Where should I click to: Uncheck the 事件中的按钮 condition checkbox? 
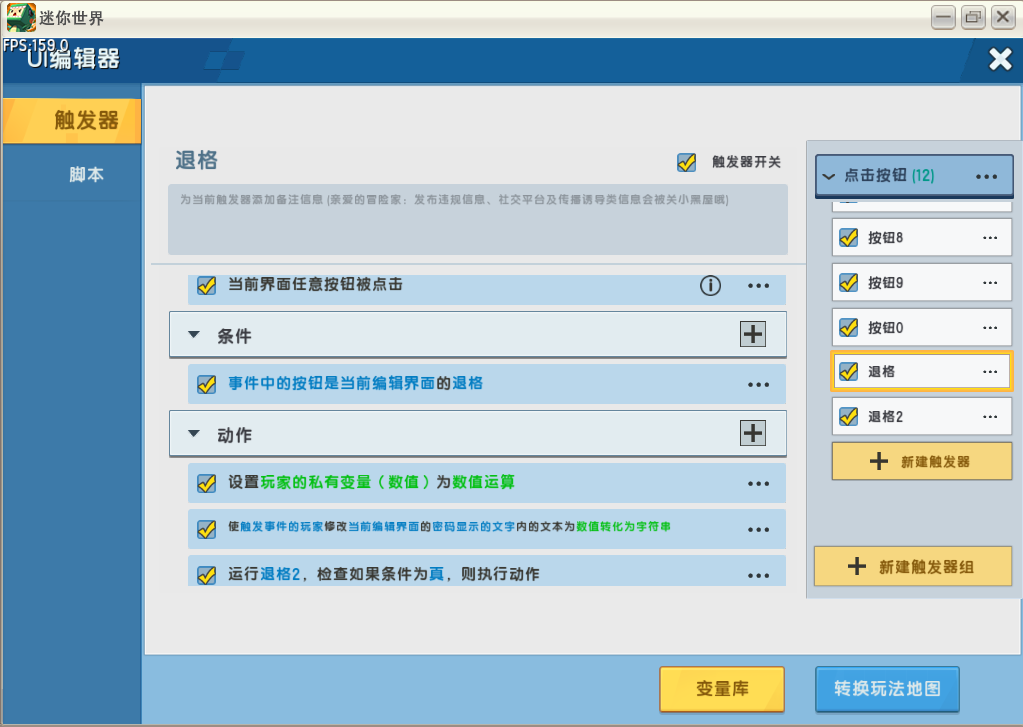click(x=207, y=384)
